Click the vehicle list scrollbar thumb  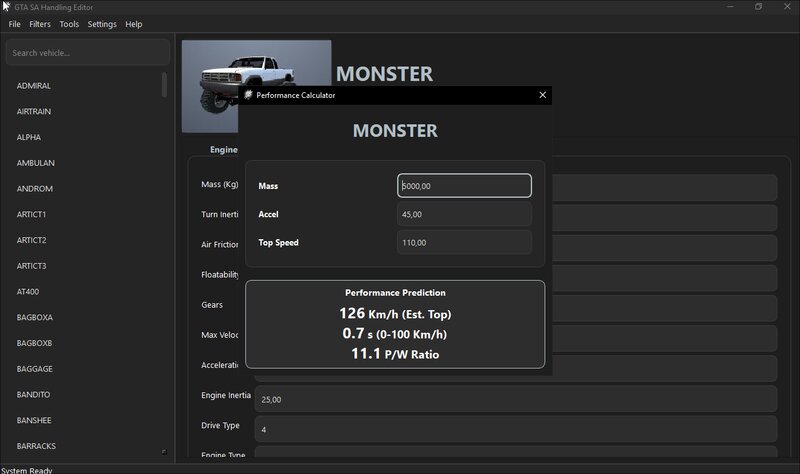click(164, 85)
